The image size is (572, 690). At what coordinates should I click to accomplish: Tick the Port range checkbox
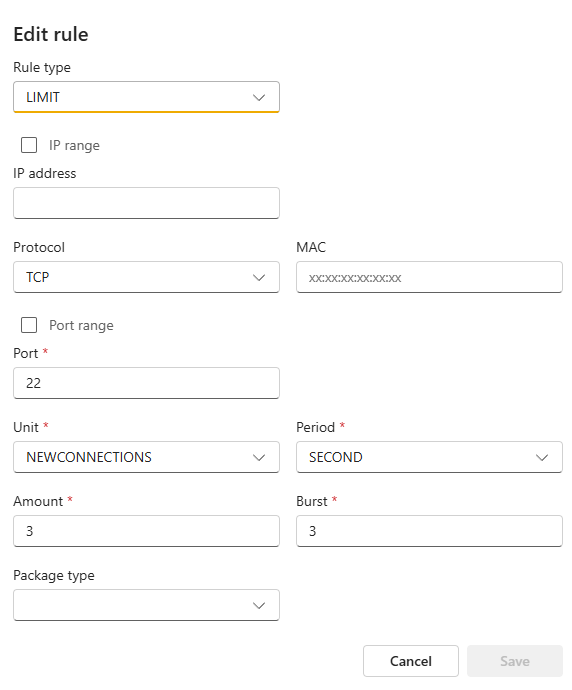pyautogui.click(x=29, y=325)
